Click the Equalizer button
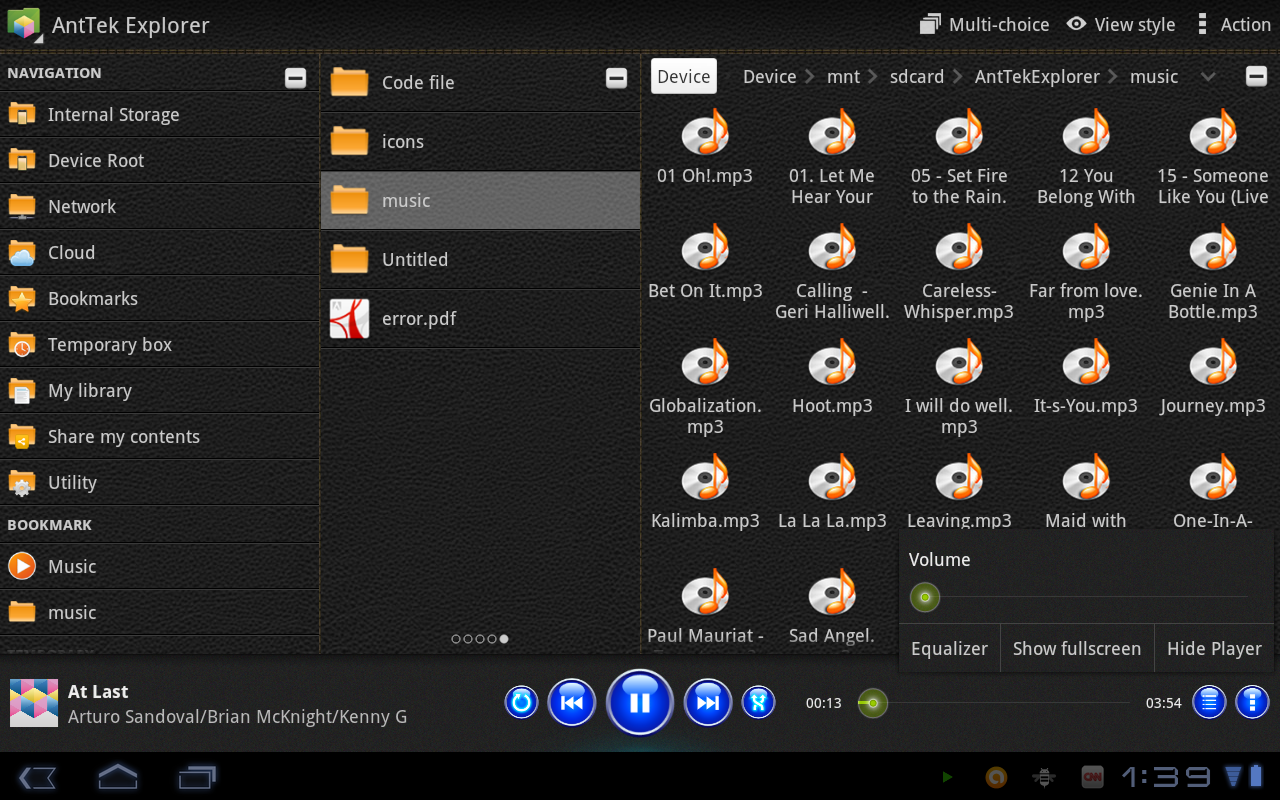Screen dimensions: 1280x800 949,648
